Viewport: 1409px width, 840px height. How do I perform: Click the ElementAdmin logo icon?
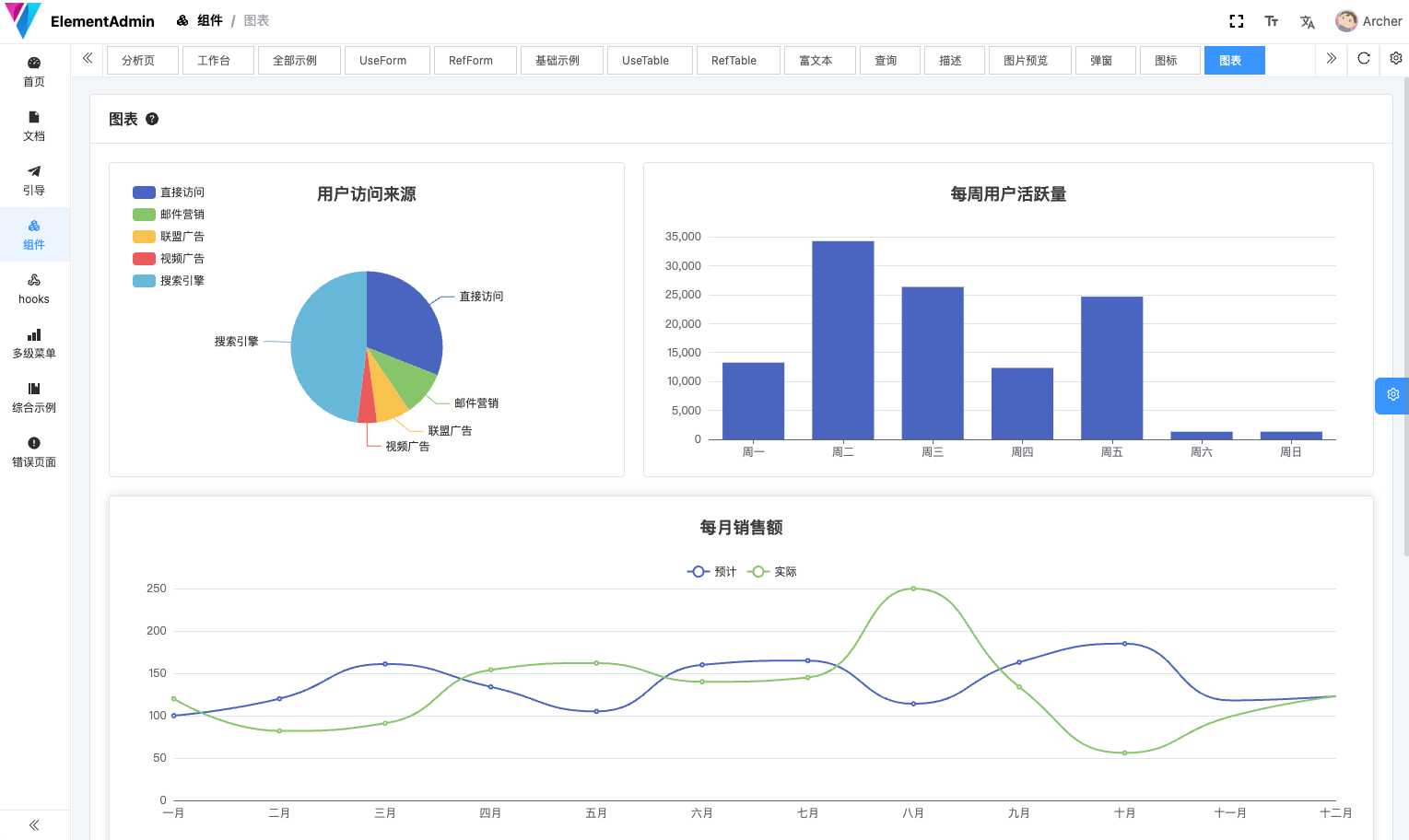click(23, 20)
